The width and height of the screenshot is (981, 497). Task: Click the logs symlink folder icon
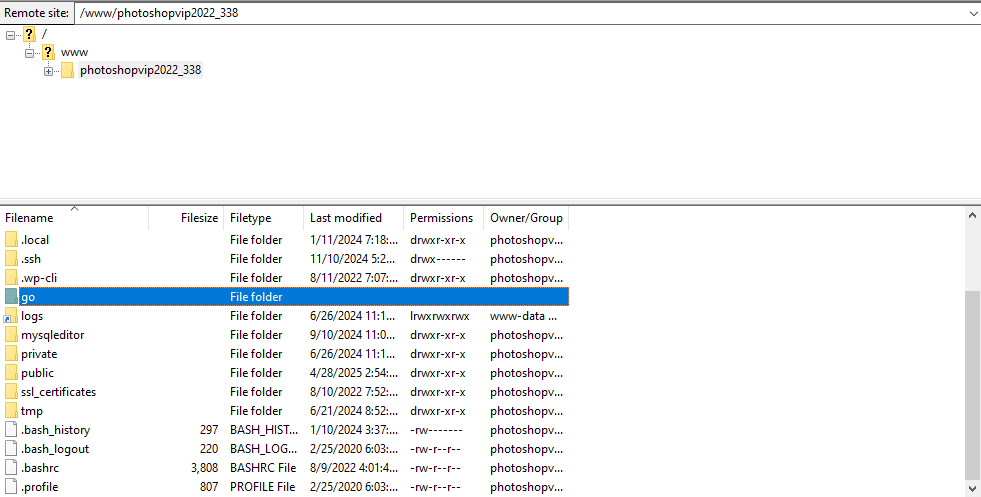click(11, 316)
